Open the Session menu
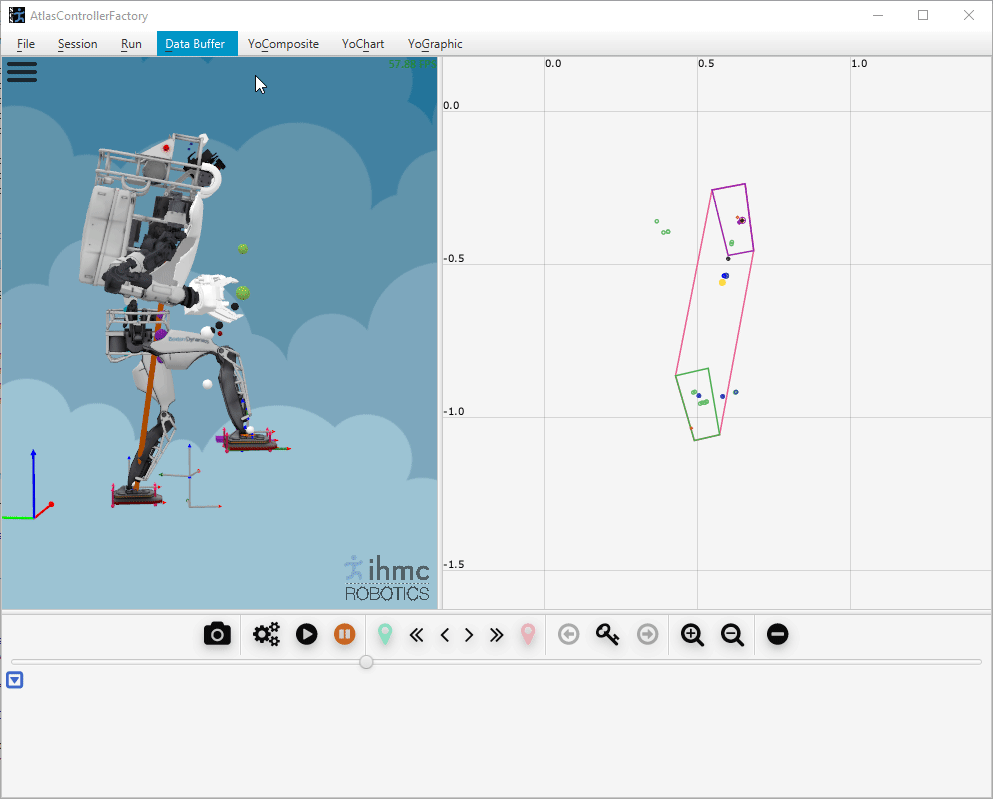This screenshot has height=799, width=993. coord(77,44)
